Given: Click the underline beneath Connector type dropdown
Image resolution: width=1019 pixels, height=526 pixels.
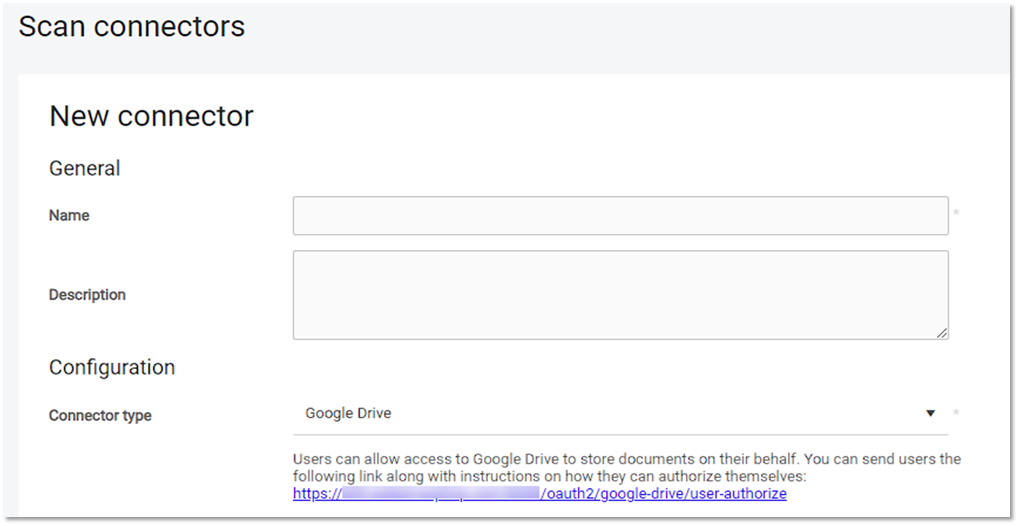Looking at the screenshot, I should point(620,435).
